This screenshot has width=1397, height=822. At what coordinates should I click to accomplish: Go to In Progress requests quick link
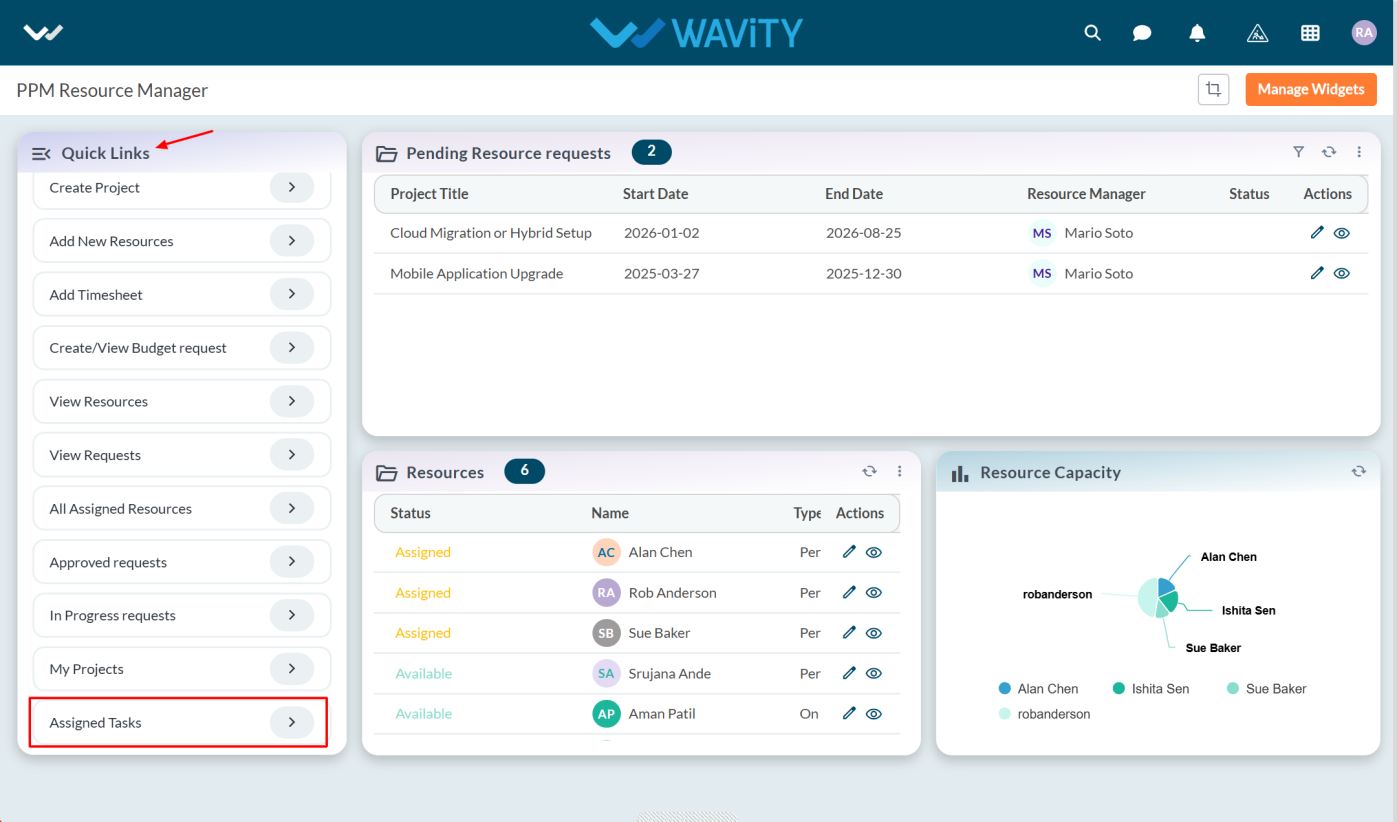click(x=182, y=615)
